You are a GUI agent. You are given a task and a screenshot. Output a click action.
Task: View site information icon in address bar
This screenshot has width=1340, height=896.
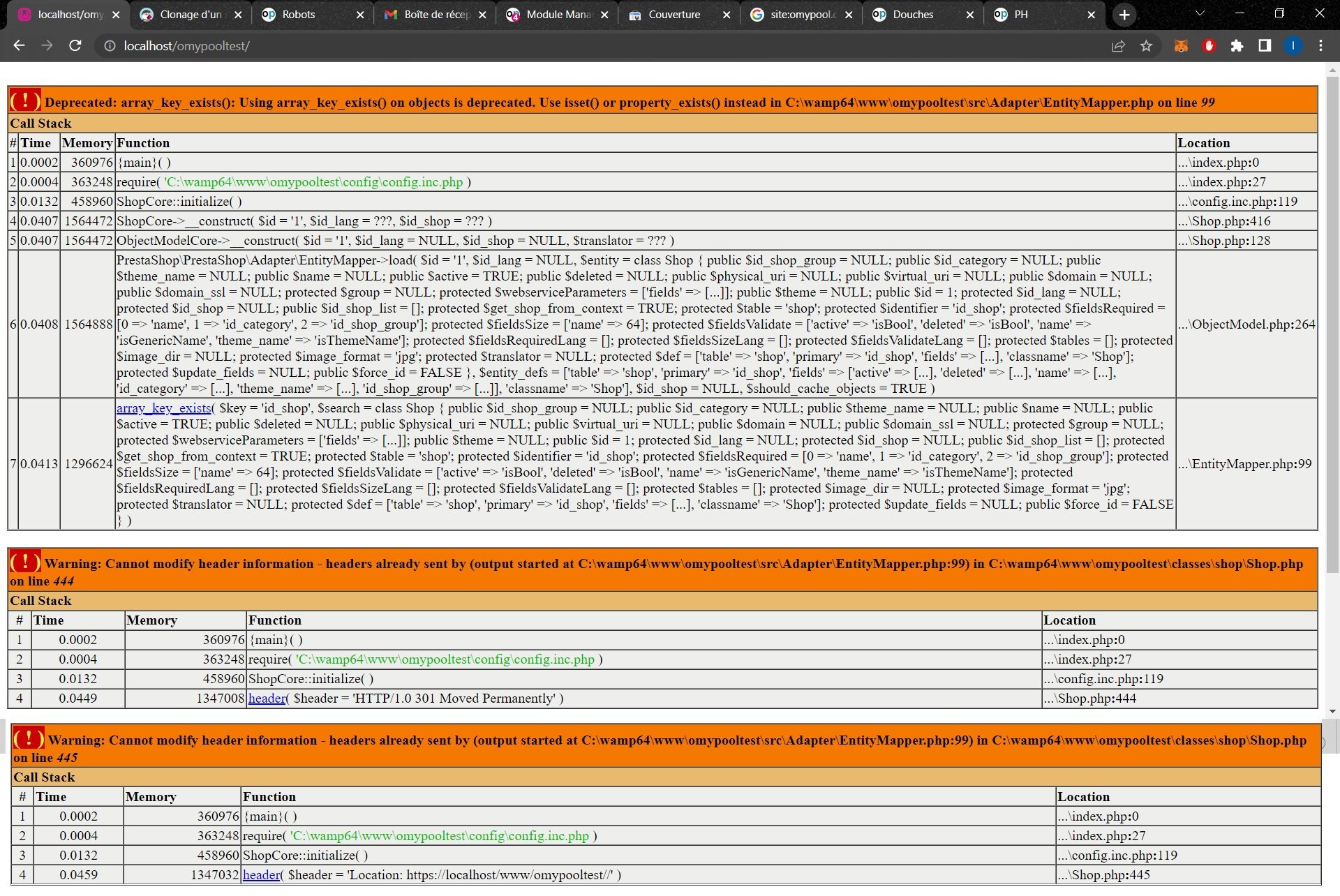pyautogui.click(x=110, y=46)
